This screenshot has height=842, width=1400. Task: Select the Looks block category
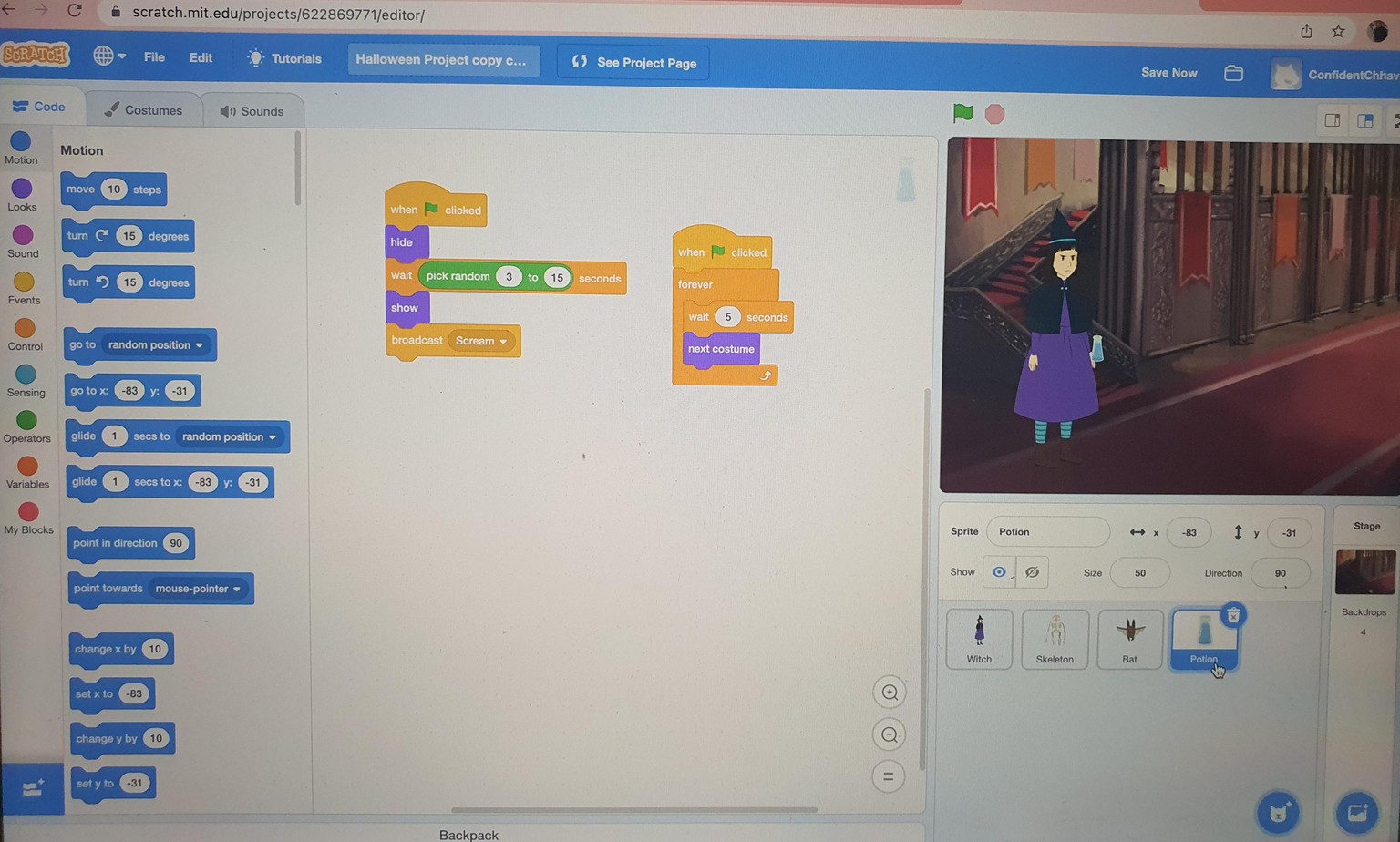click(x=22, y=195)
